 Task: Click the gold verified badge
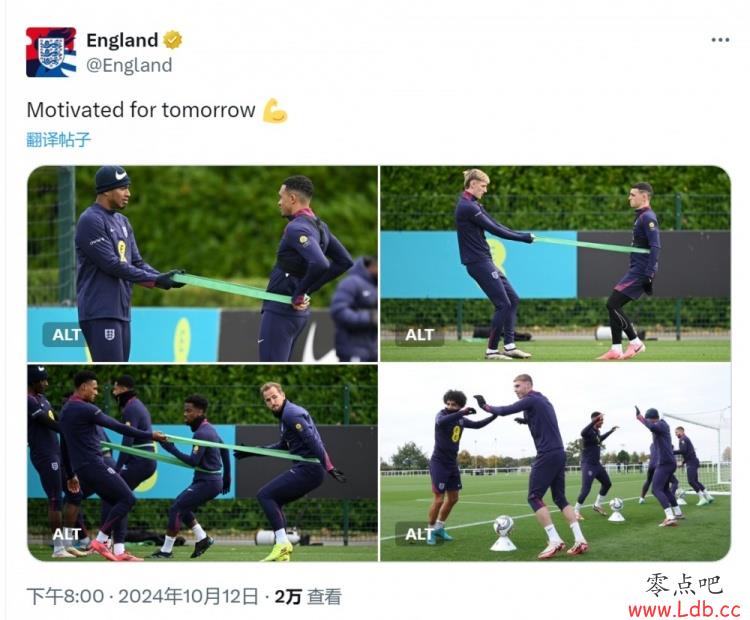click(x=173, y=40)
